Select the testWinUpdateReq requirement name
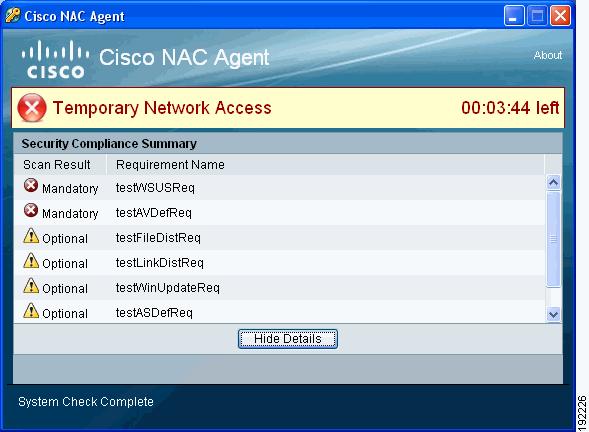This screenshot has height=432, width=589. [x=168, y=288]
